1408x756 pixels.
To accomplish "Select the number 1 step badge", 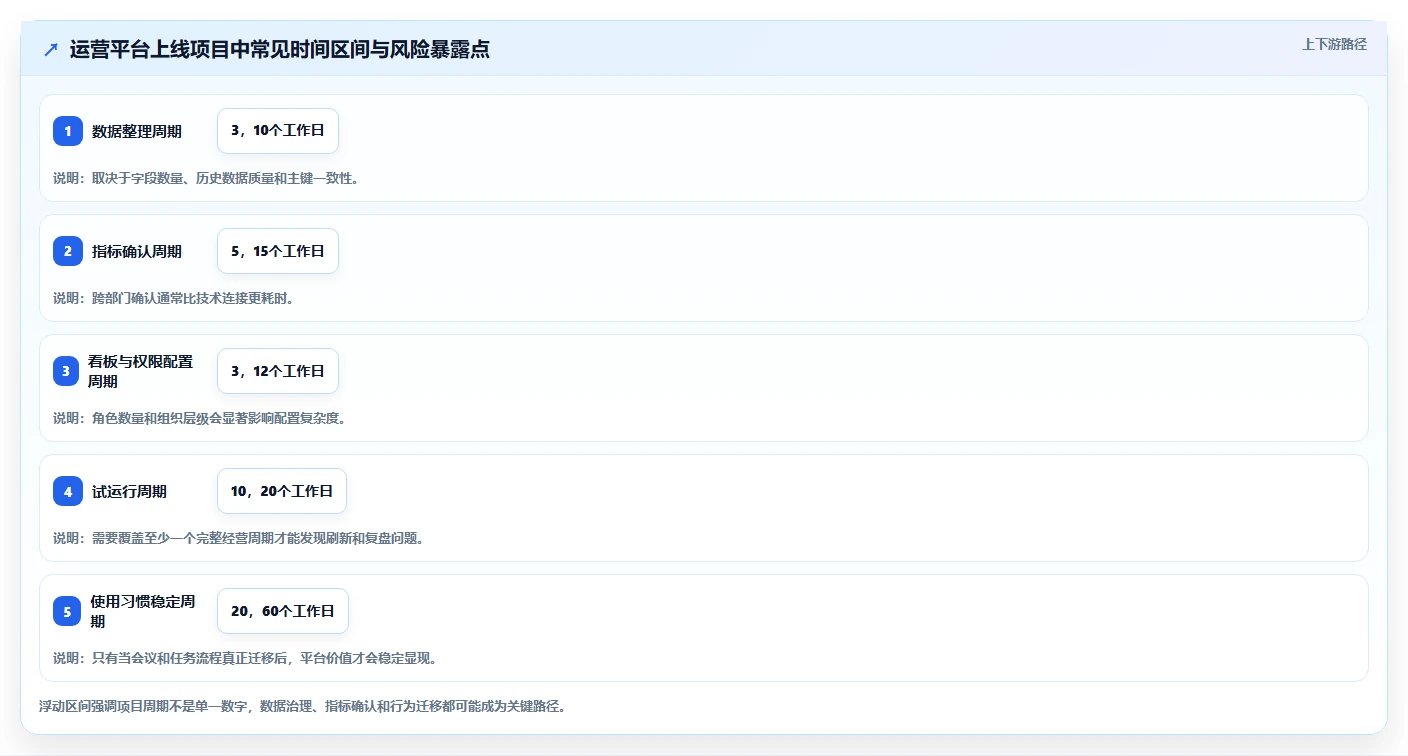I will 68,131.
